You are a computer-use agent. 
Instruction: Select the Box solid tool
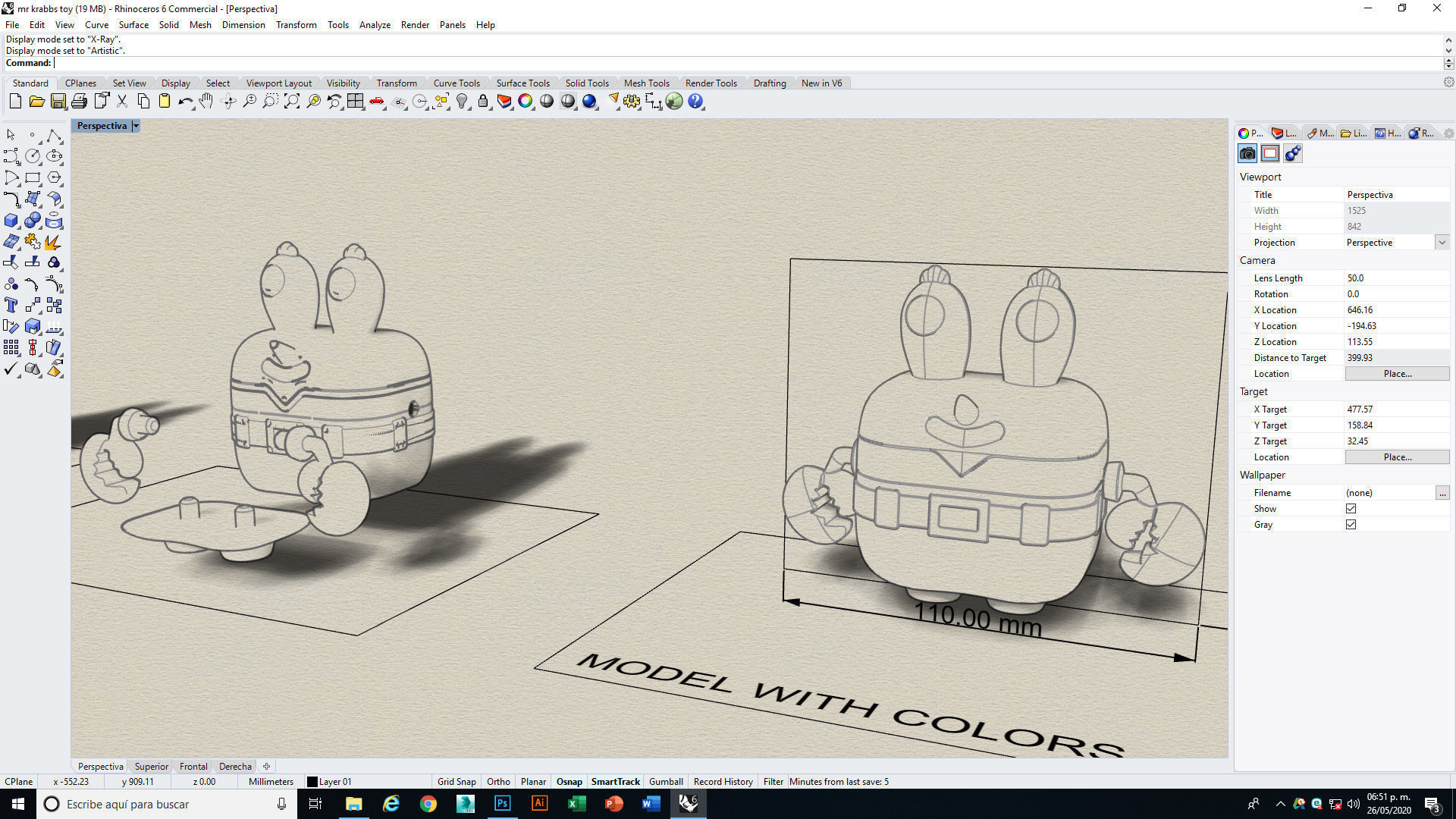11,220
